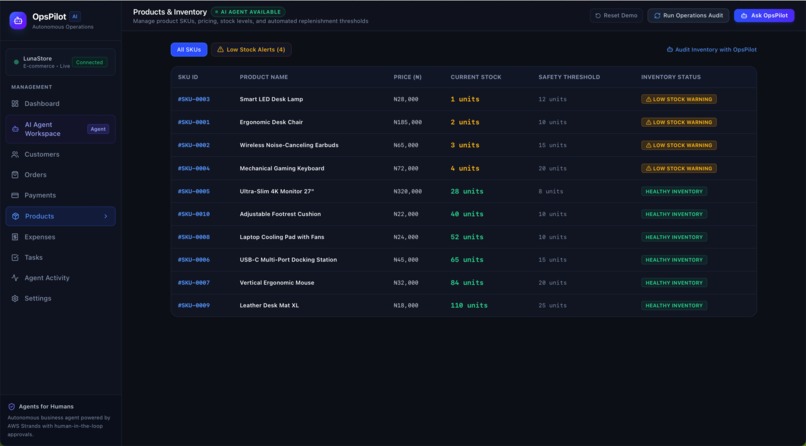Open SKU link #SKU-0005

[194, 191]
